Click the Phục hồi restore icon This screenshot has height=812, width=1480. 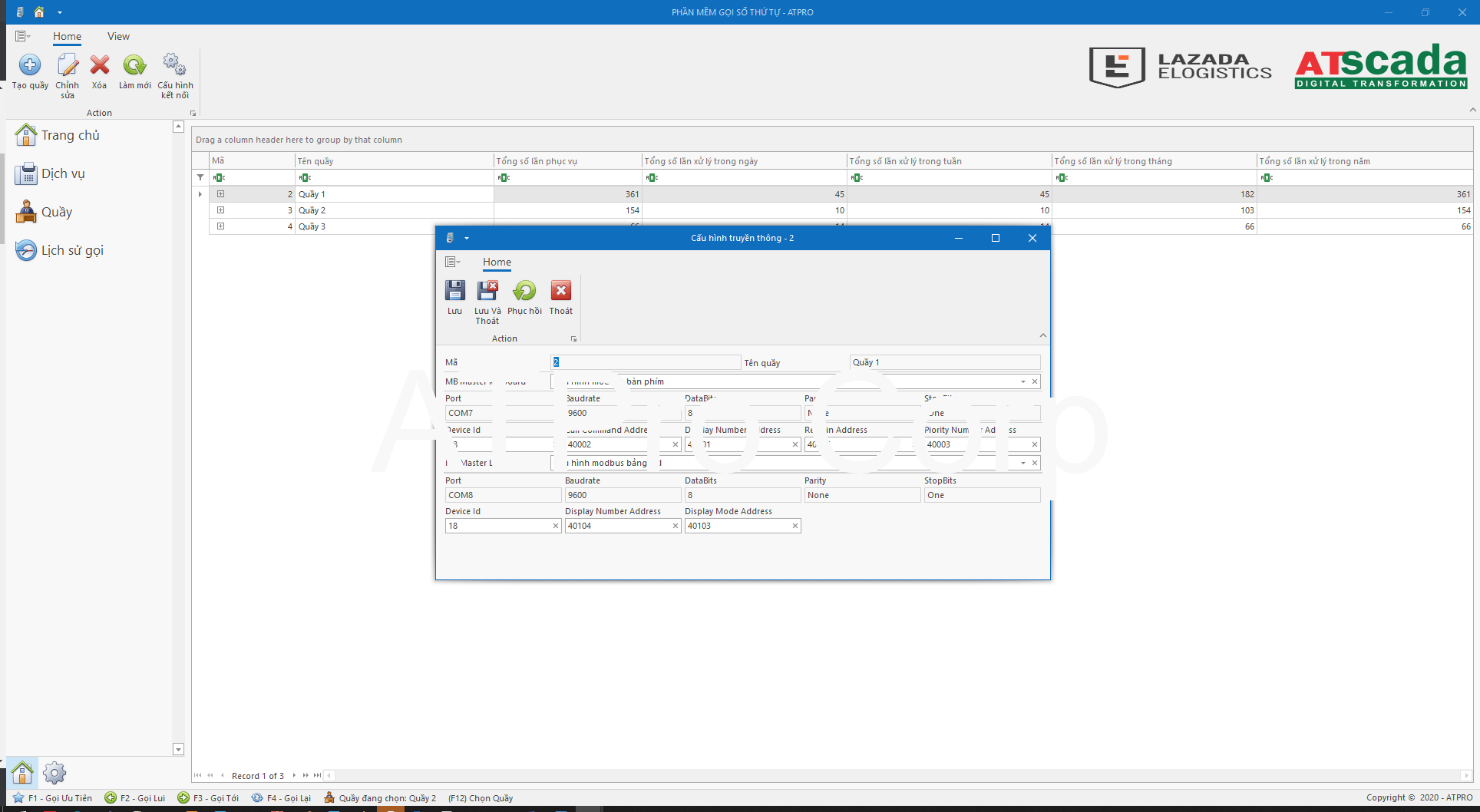524,291
